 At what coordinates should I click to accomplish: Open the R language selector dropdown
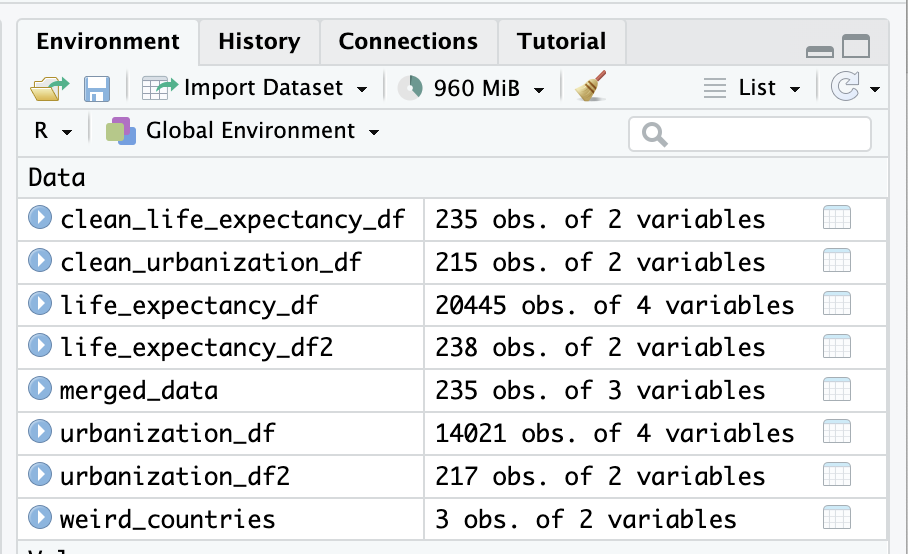[54, 131]
